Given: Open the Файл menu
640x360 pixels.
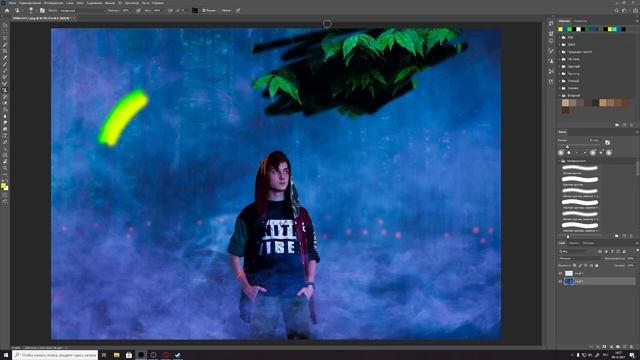Looking at the screenshot, I should coord(12,3).
